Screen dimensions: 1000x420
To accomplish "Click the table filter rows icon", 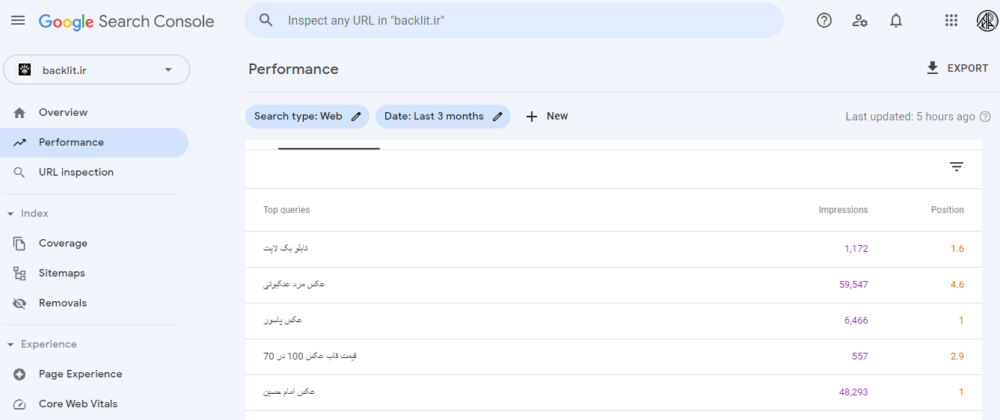I will coord(956,167).
